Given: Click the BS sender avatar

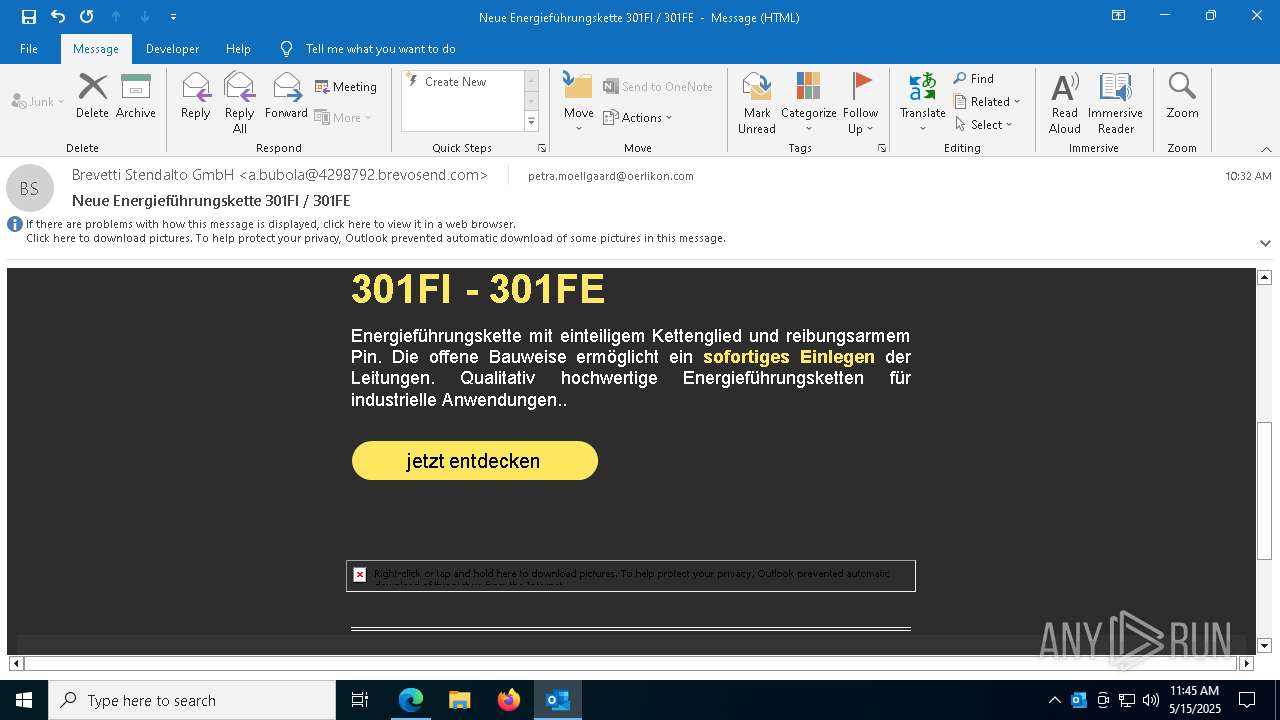Looking at the screenshot, I should tap(29, 188).
